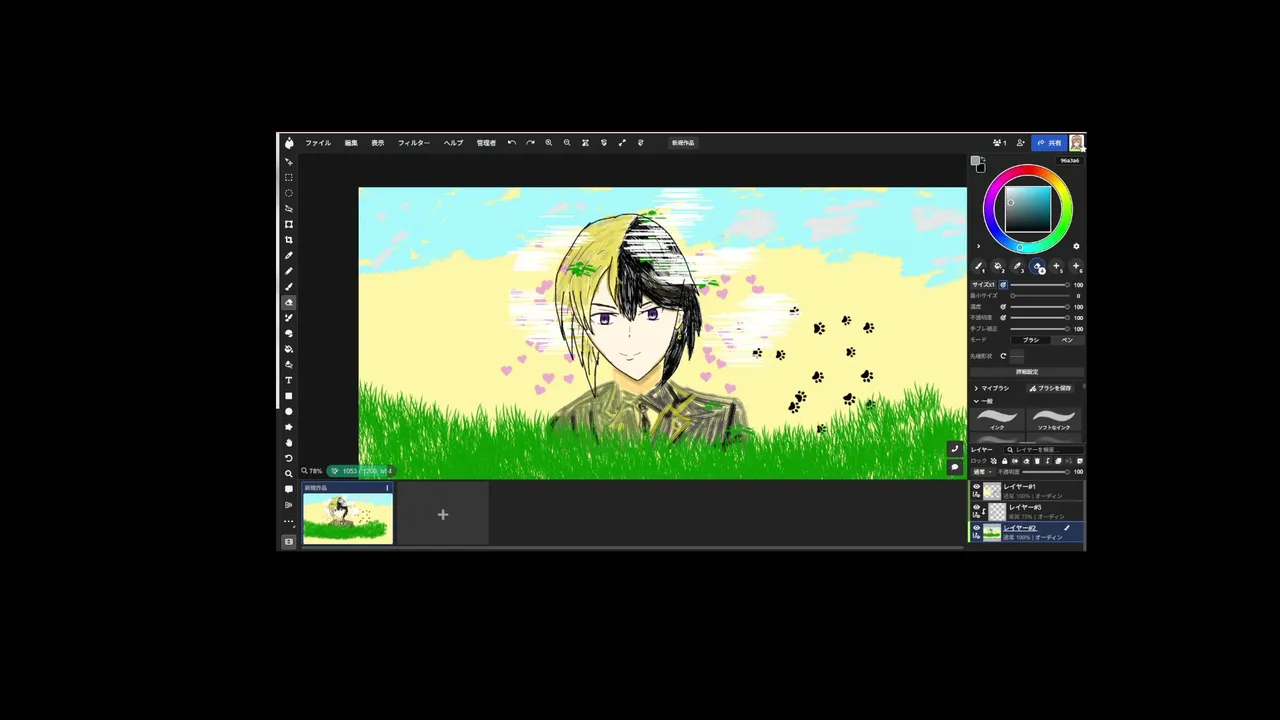Screen dimensions: 1280x720
Task: Open color wheel settings gear
Action: (1076, 246)
